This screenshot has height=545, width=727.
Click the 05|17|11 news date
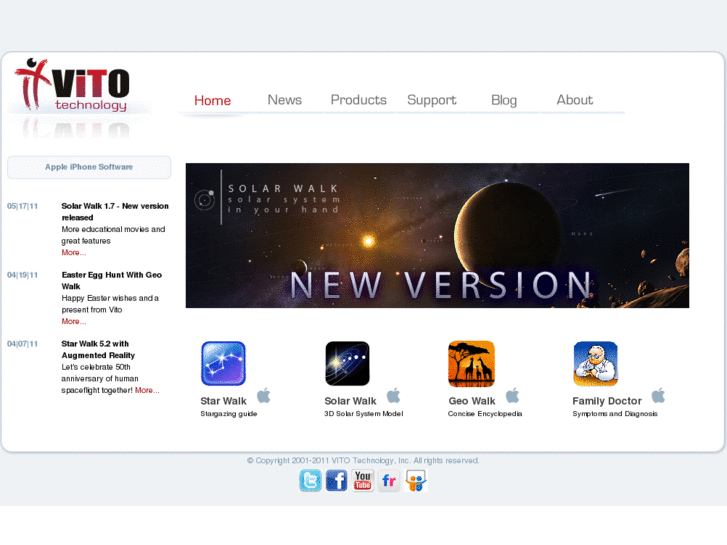click(x=22, y=206)
